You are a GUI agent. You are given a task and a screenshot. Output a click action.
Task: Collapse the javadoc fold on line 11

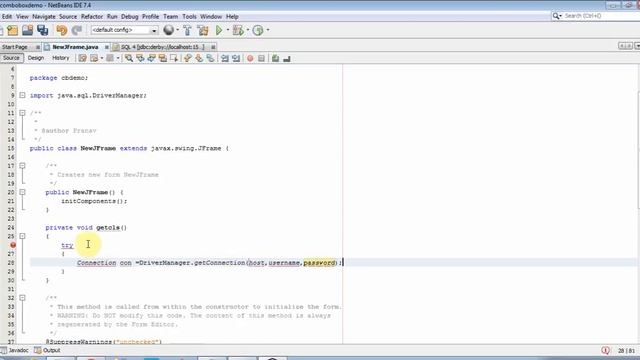pyautogui.click(x=22, y=113)
